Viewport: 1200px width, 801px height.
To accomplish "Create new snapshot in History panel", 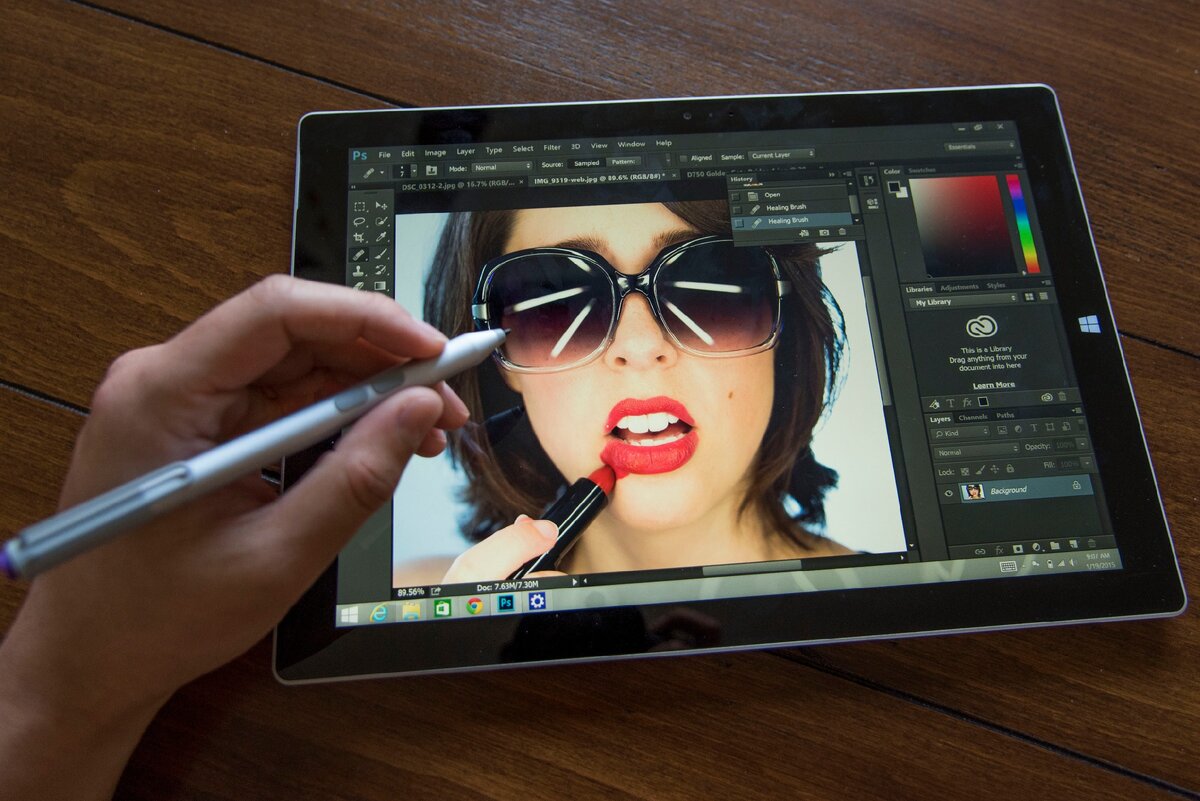I will [824, 232].
